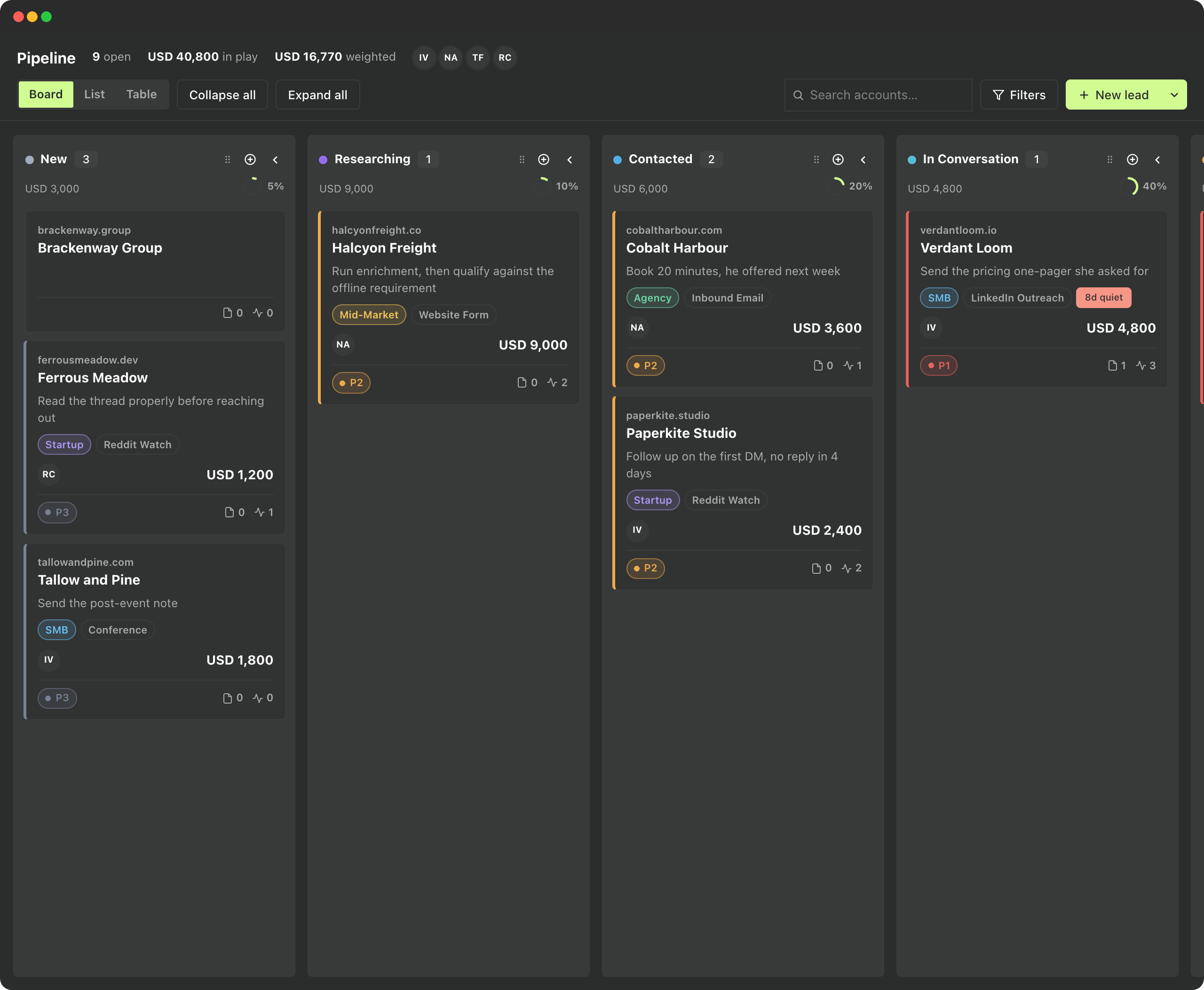Click activity icon on Paperkite Studio card
Screen dimensions: 1204x990
(x=847, y=569)
